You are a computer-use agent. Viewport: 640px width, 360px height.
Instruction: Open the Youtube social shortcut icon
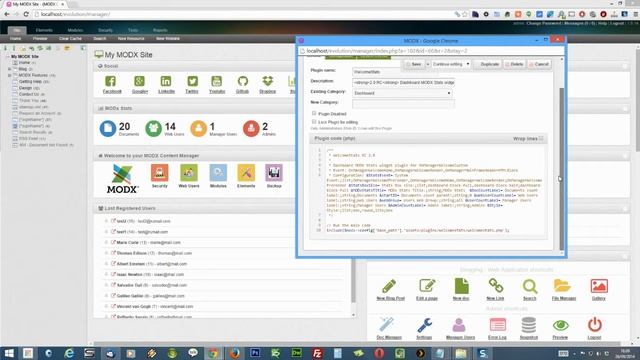coord(216,81)
